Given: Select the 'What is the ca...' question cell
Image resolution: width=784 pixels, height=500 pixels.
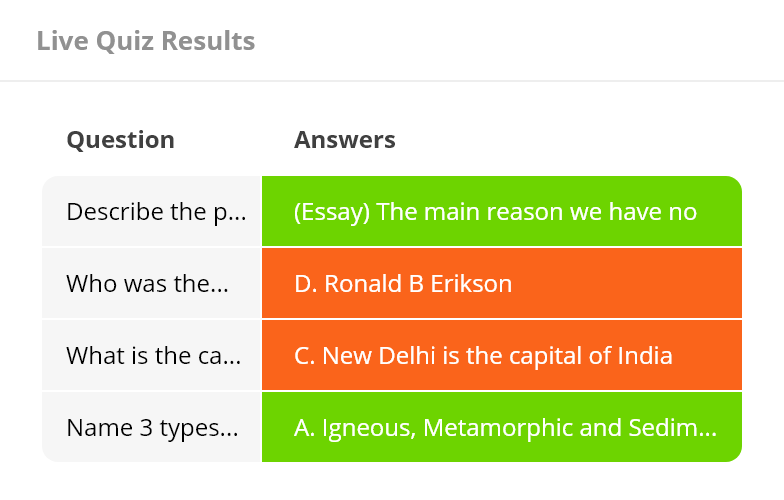Looking at the screenshot, I should pos(152,356).
